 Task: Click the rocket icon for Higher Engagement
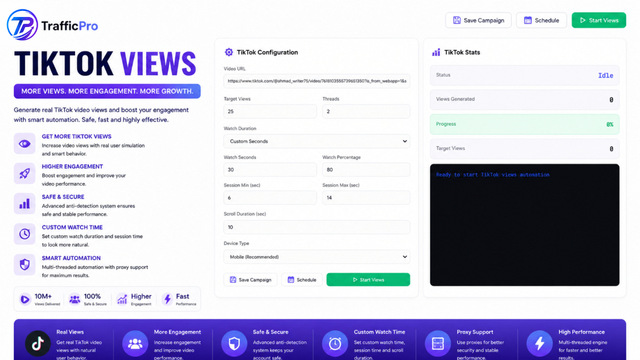[24, 173]
